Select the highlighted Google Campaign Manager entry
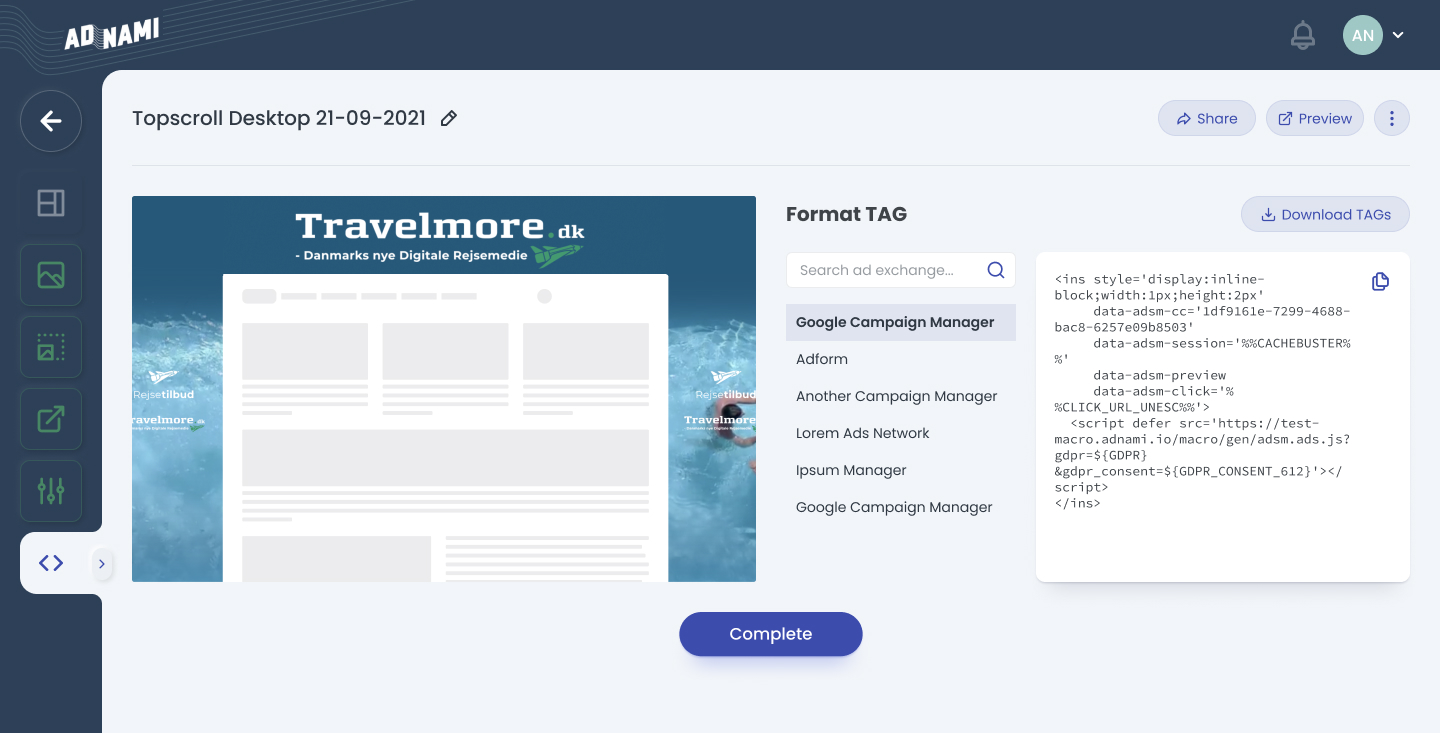1440x733 pixels. click(x=901, y=322)
